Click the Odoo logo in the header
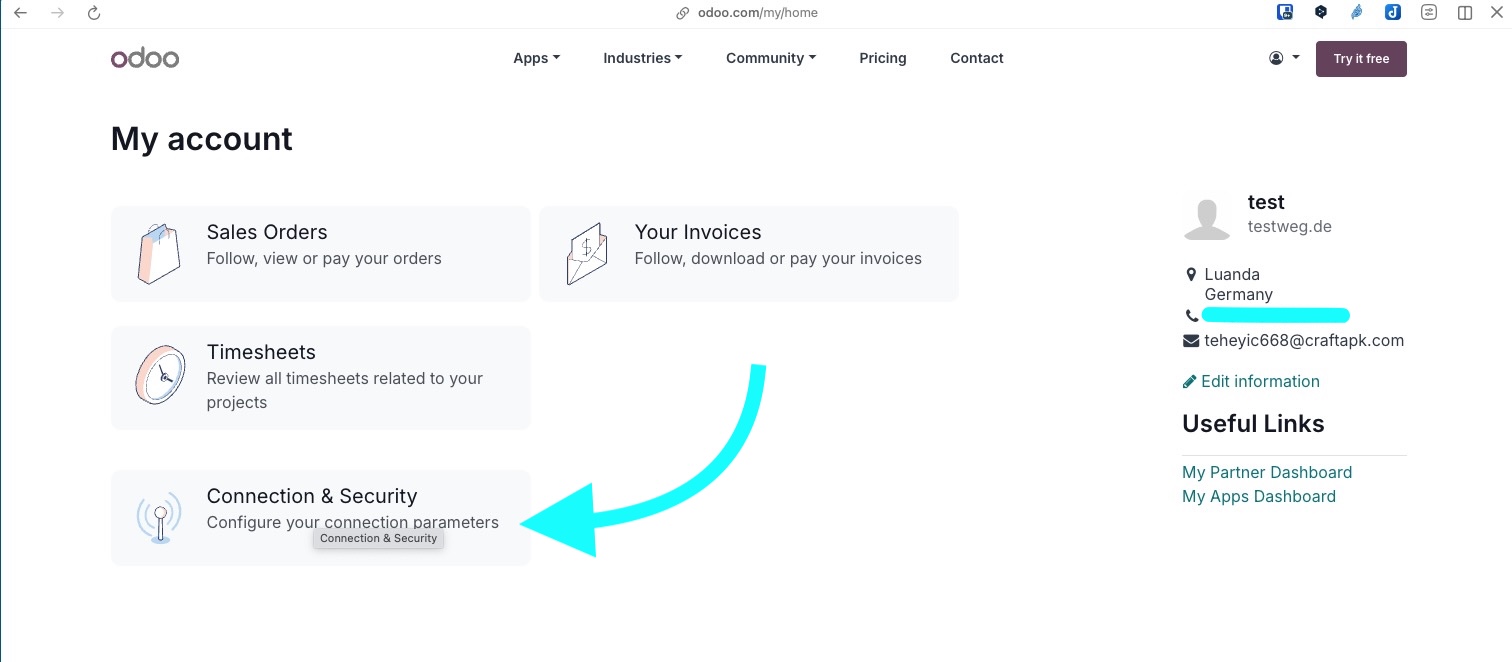Image resolution: width=1512 pixels, height=662 pixels. tap(145, 59)
